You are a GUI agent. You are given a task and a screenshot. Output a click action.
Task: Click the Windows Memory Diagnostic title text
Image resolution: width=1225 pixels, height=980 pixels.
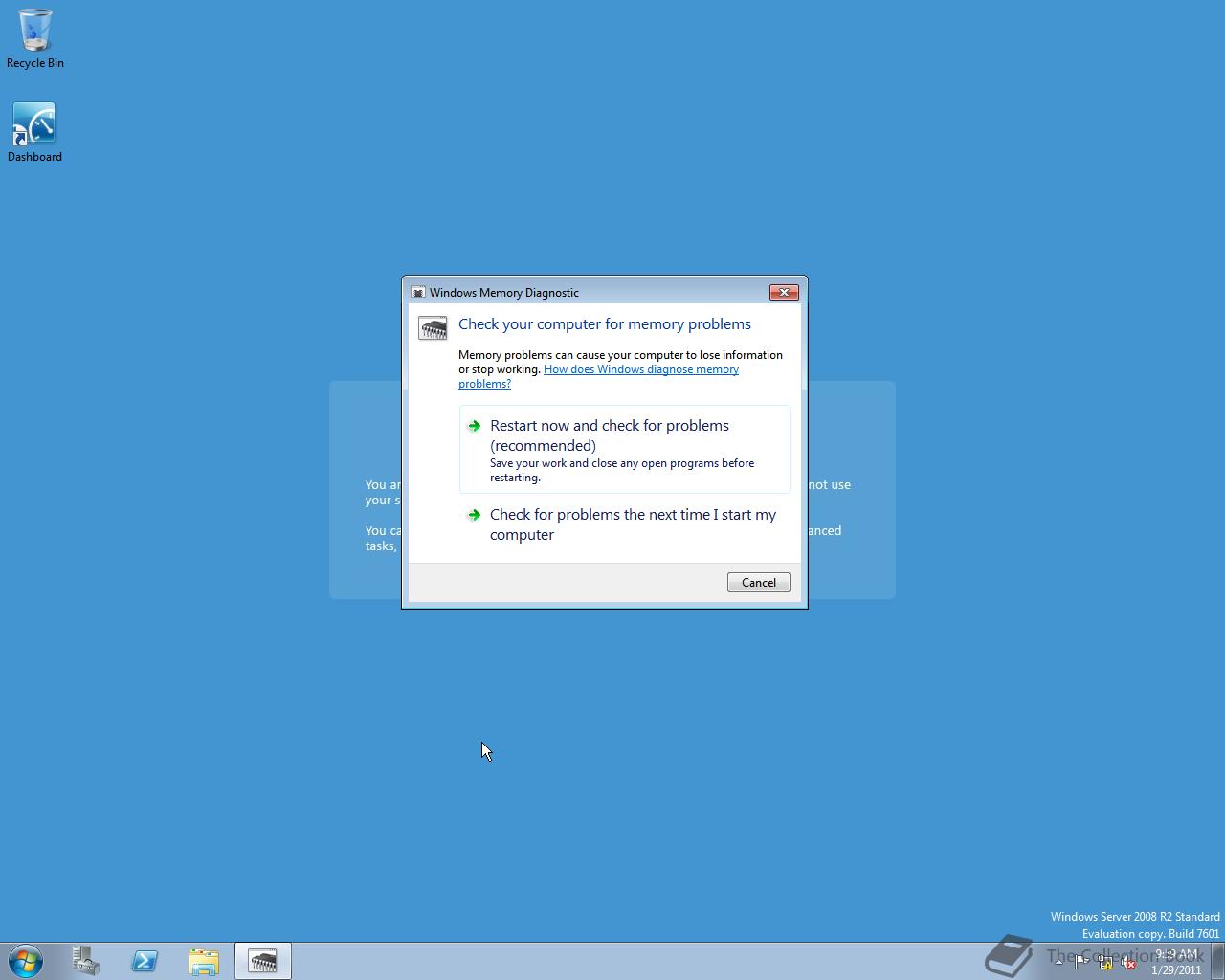pos(504,293)
